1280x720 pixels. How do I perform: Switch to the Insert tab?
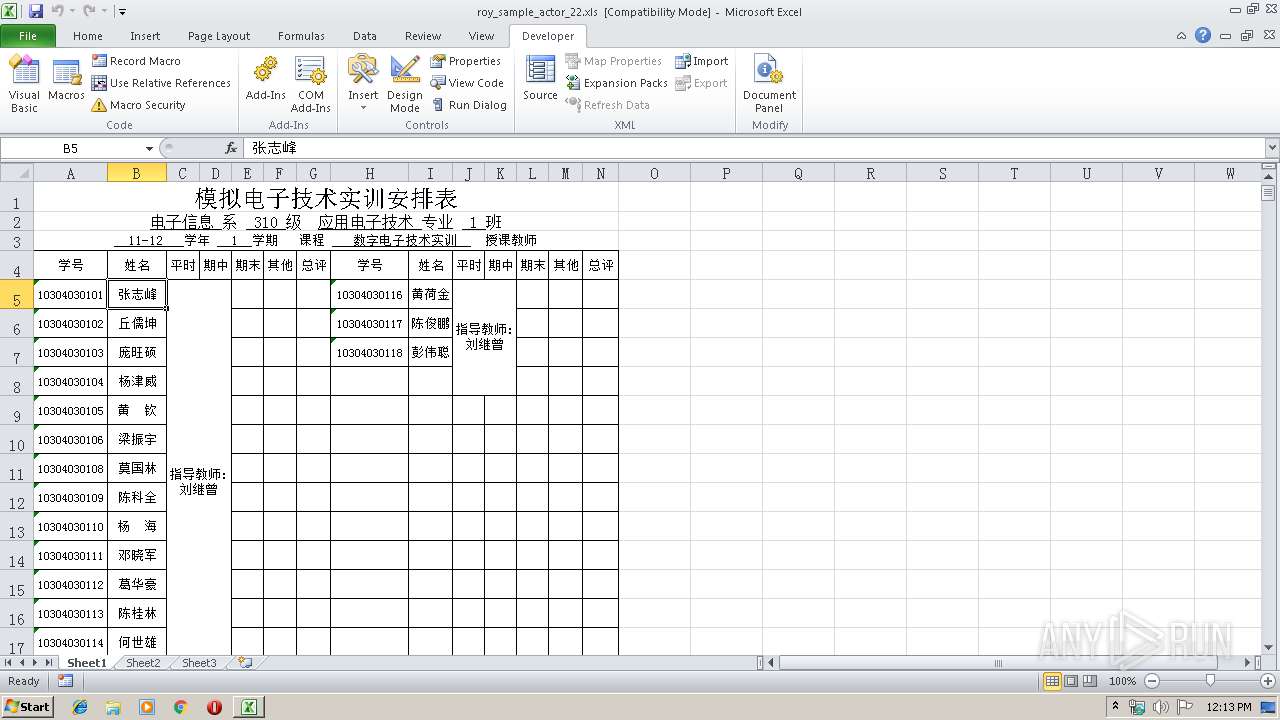tap(145, 35)
